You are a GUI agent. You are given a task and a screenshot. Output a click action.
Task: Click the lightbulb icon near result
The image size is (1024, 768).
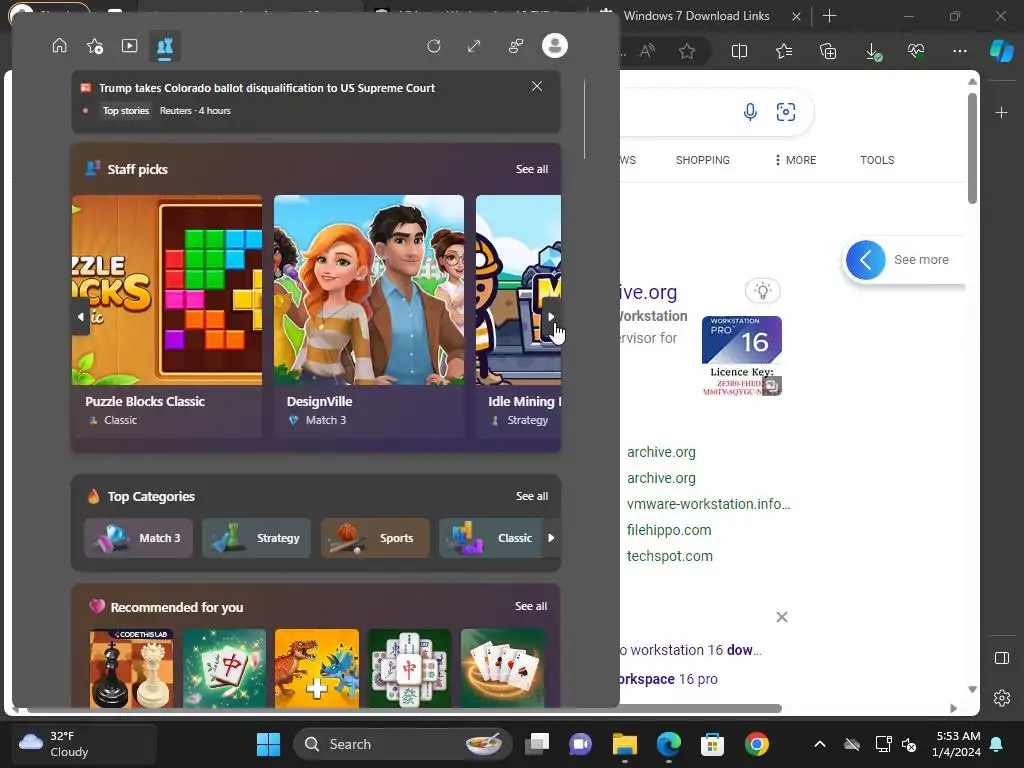click(763, 291)
